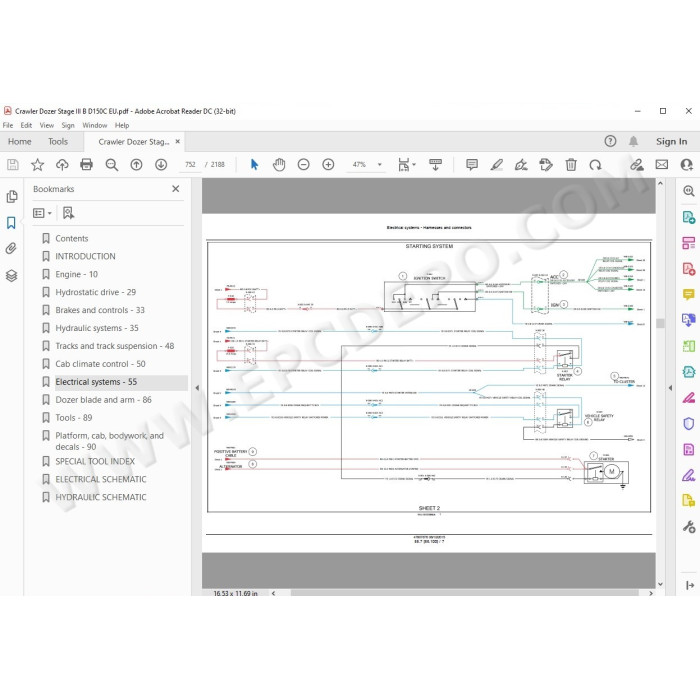Select the arrow selection tool

pyautogui.click(x=254, y=165)
